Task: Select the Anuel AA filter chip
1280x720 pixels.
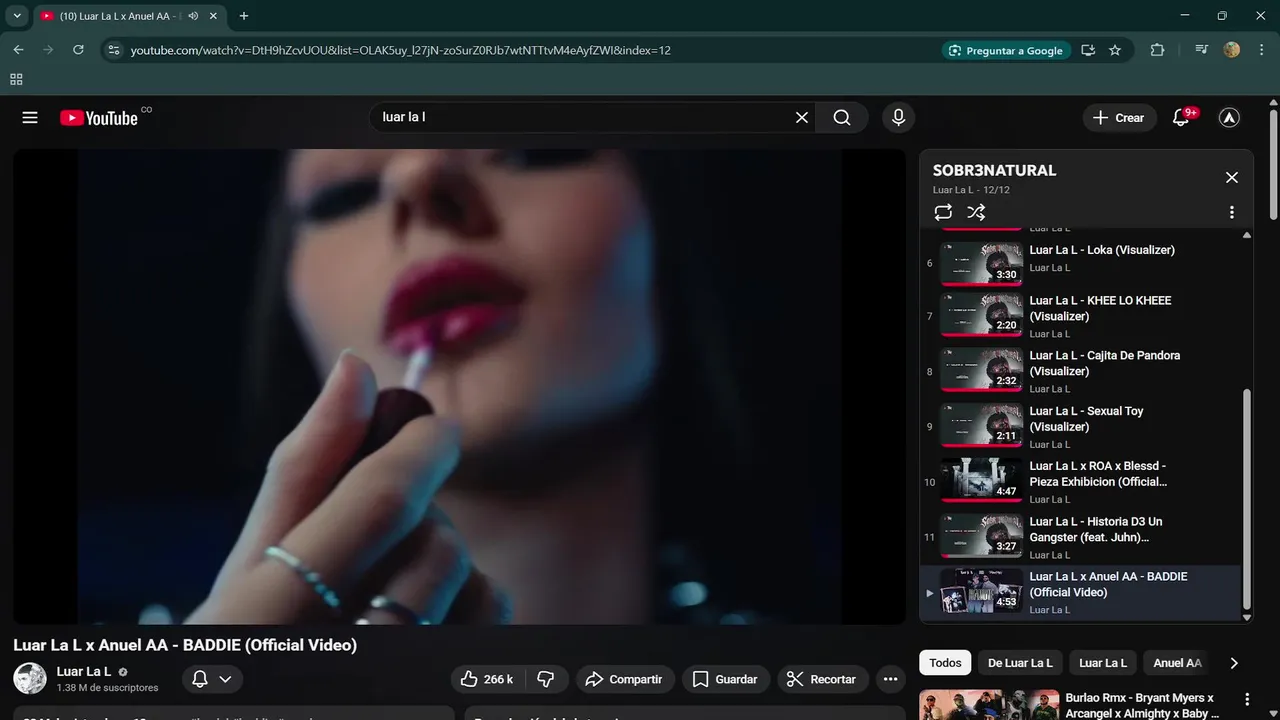Action: point(1177,663)
